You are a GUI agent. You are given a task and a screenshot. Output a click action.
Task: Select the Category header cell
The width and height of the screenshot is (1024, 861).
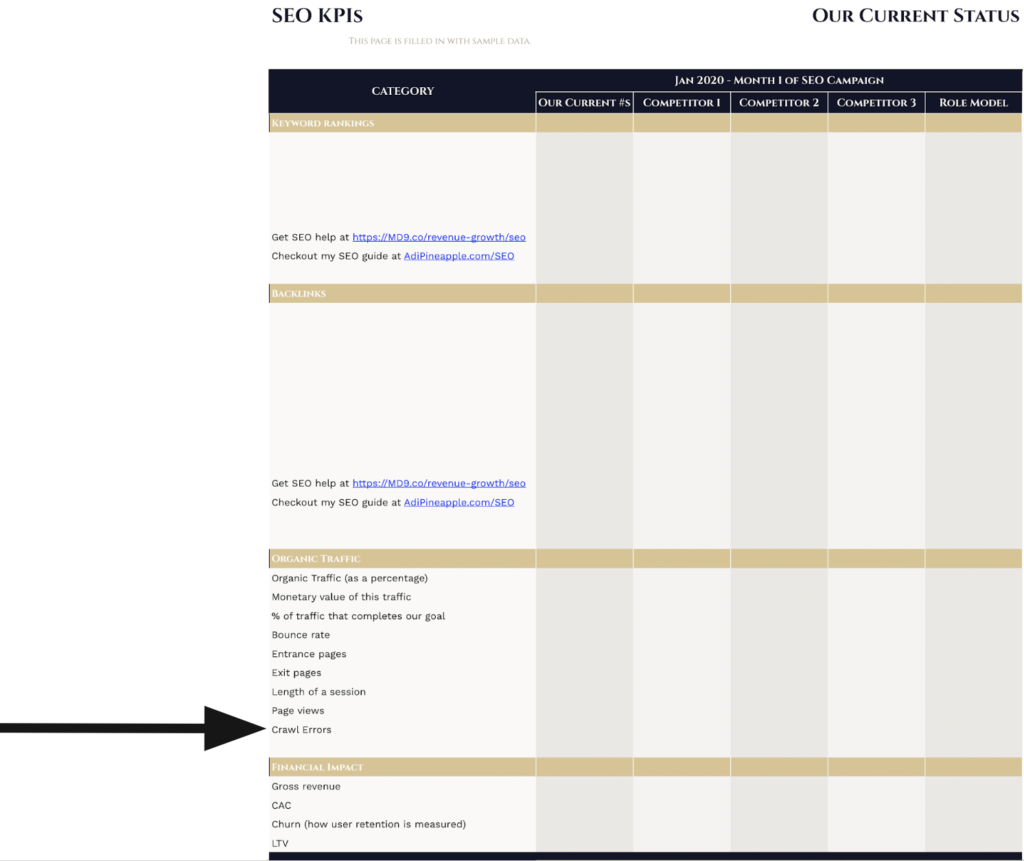pyautogui.click(x=402, y=91)
